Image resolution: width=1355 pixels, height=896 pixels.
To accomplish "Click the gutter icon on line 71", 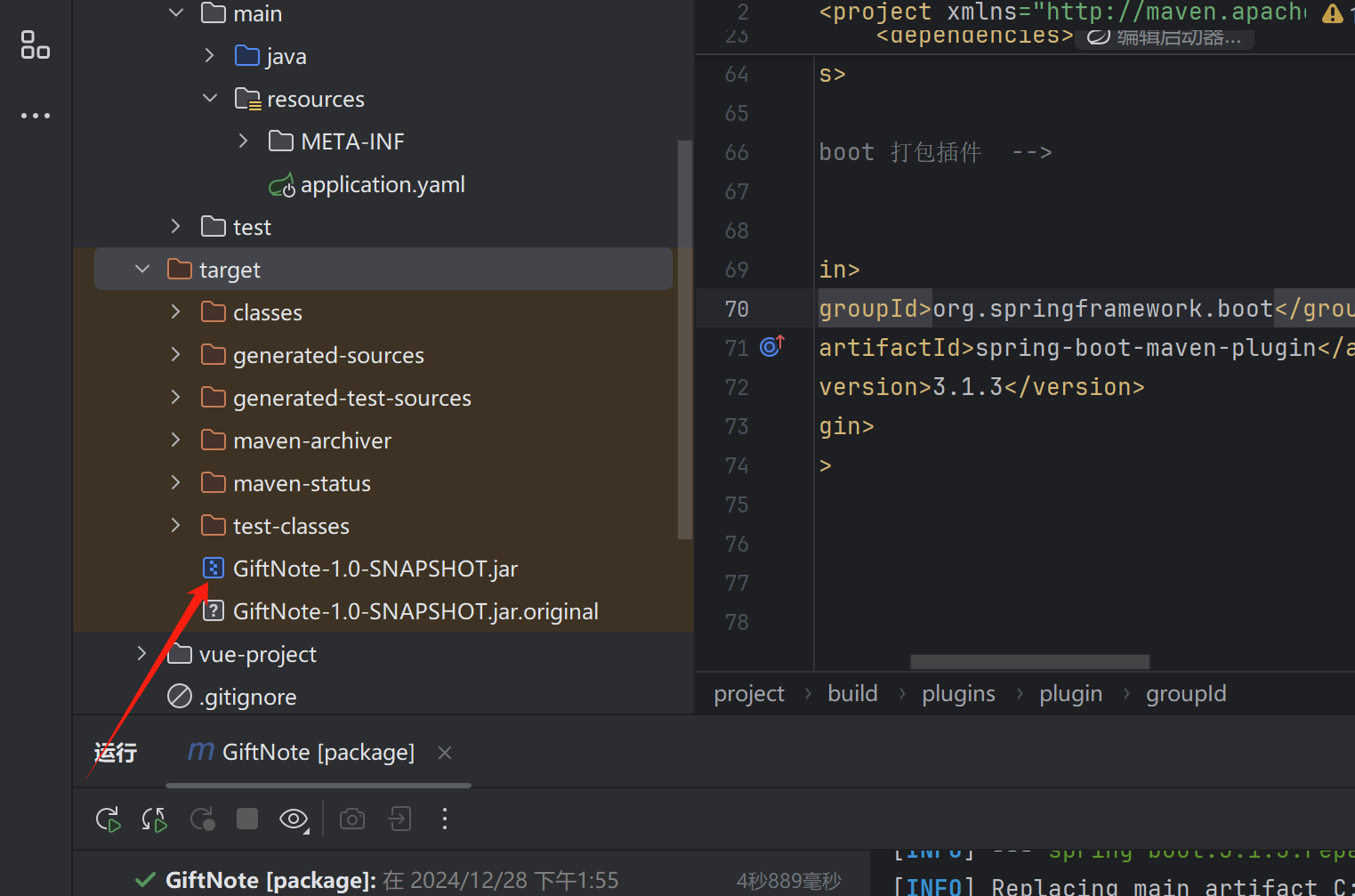I will pyautogui.click(x=771, y=346).
